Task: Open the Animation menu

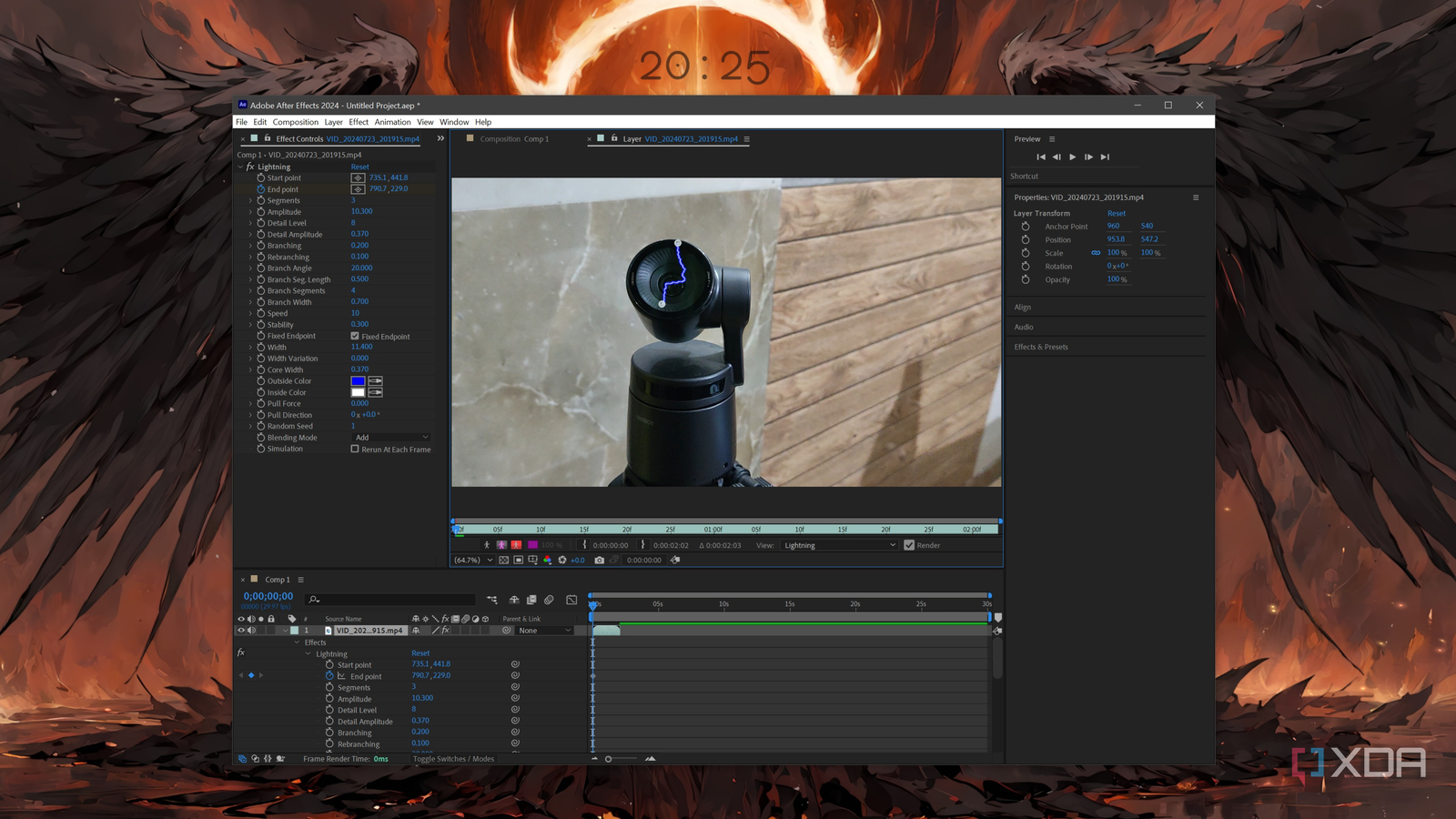Action: (x=392, y=122)
